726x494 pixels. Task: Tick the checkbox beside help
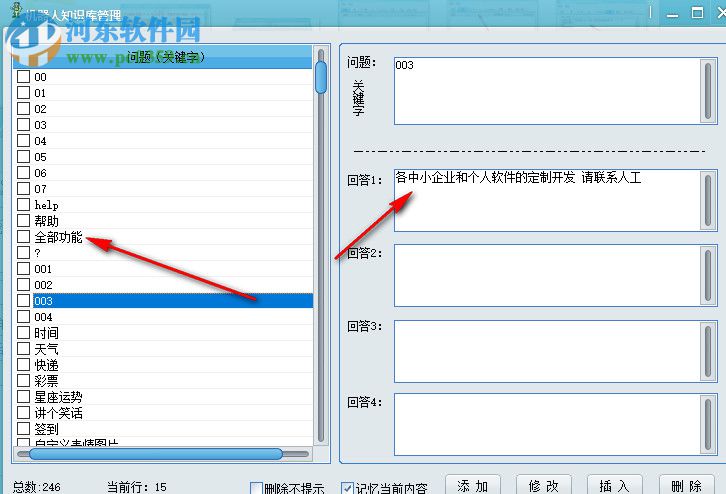[23, 205]
